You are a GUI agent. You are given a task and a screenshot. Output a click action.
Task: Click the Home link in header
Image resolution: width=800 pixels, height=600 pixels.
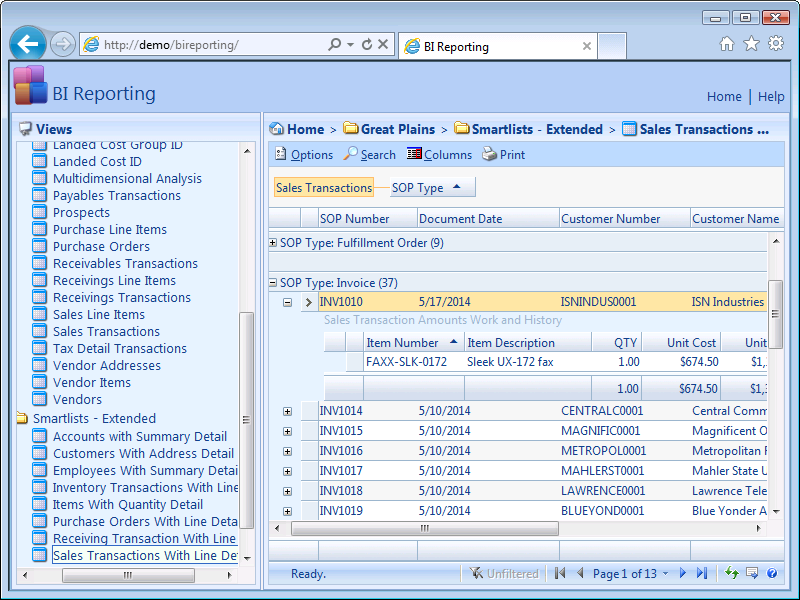tap(724, 97)
